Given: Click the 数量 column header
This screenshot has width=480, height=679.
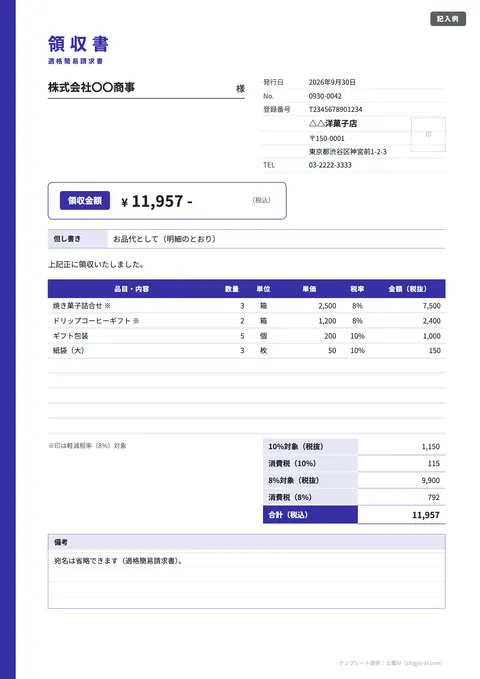Looking at the screenshot, I should click(232, 289).
